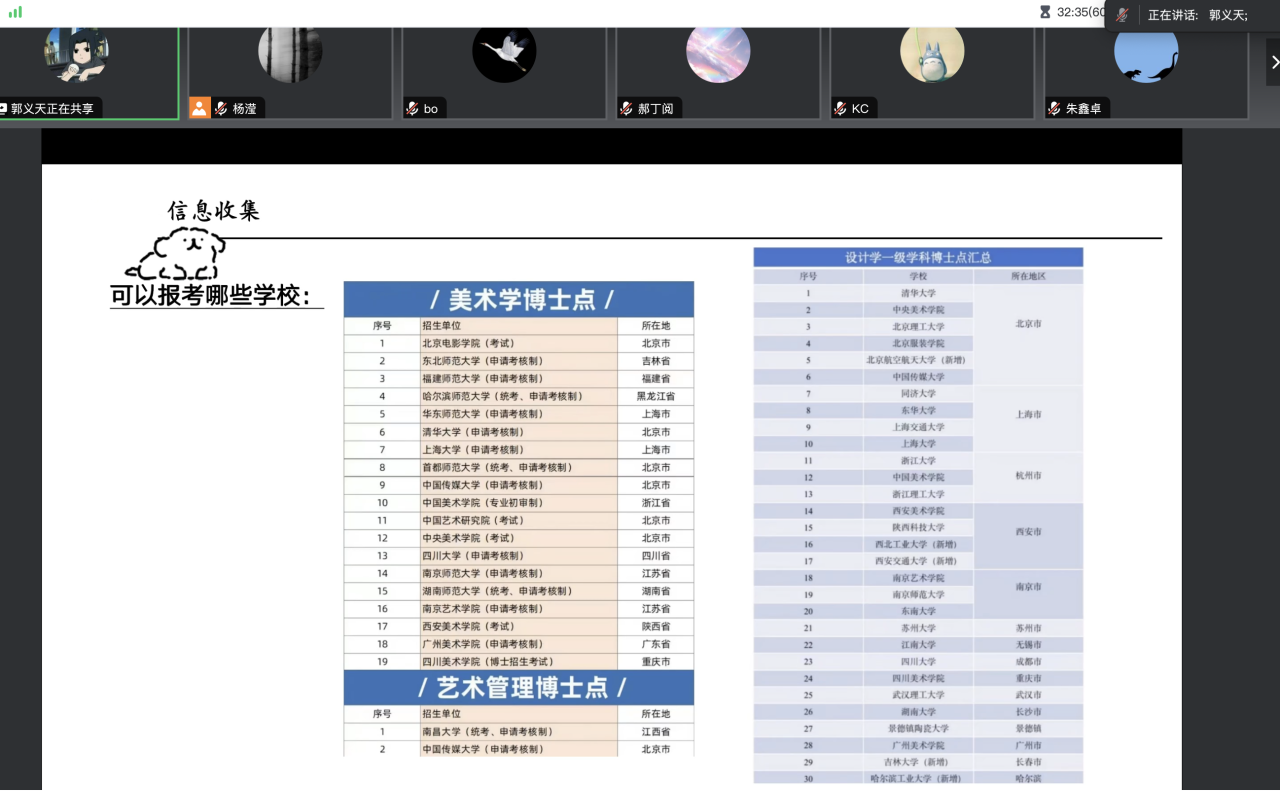
Task: Click the hourglass meeting timer icon
Action: click(1045, 12)
